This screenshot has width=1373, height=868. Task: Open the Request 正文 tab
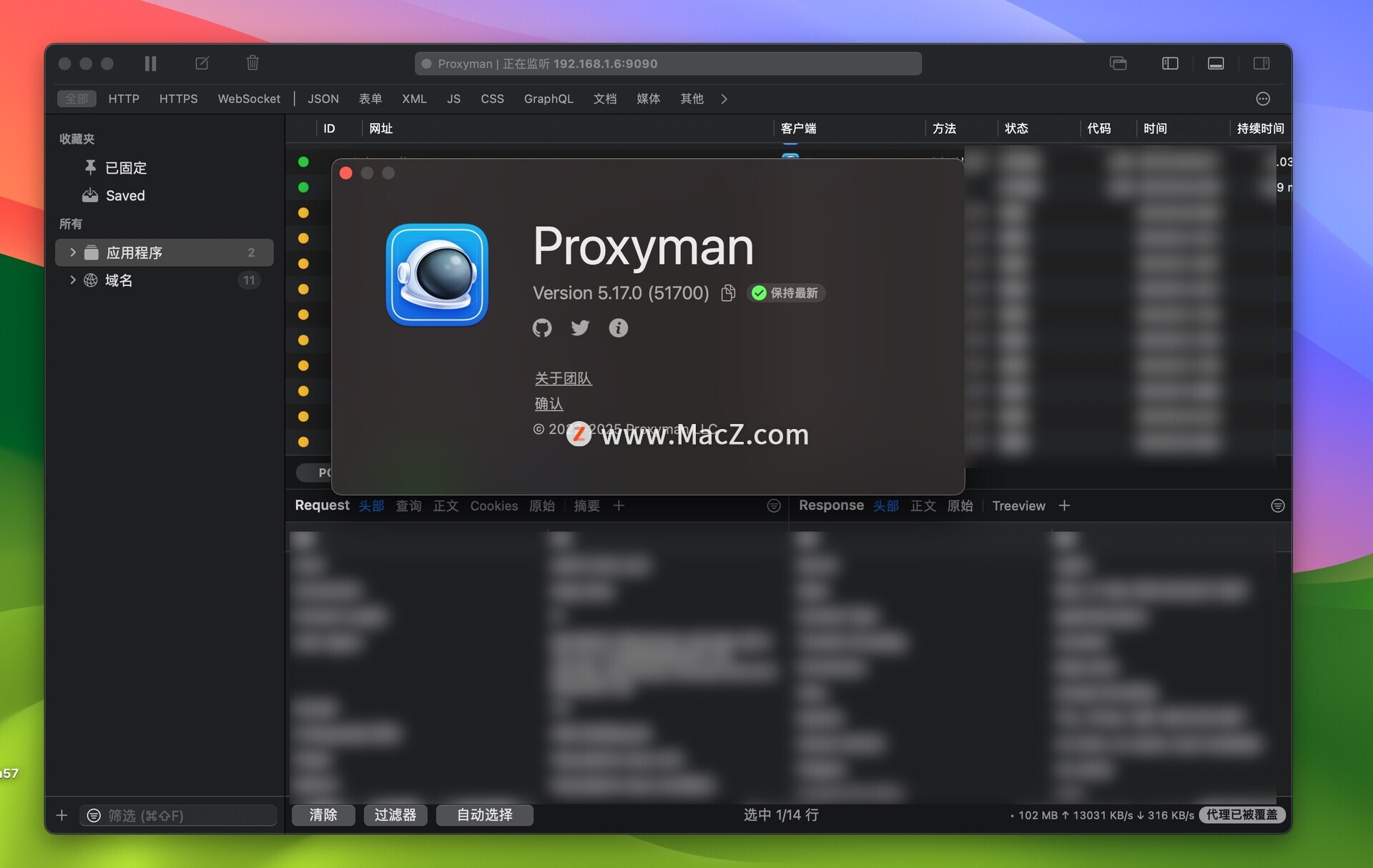pyautogui.click(x=446, y=506)
